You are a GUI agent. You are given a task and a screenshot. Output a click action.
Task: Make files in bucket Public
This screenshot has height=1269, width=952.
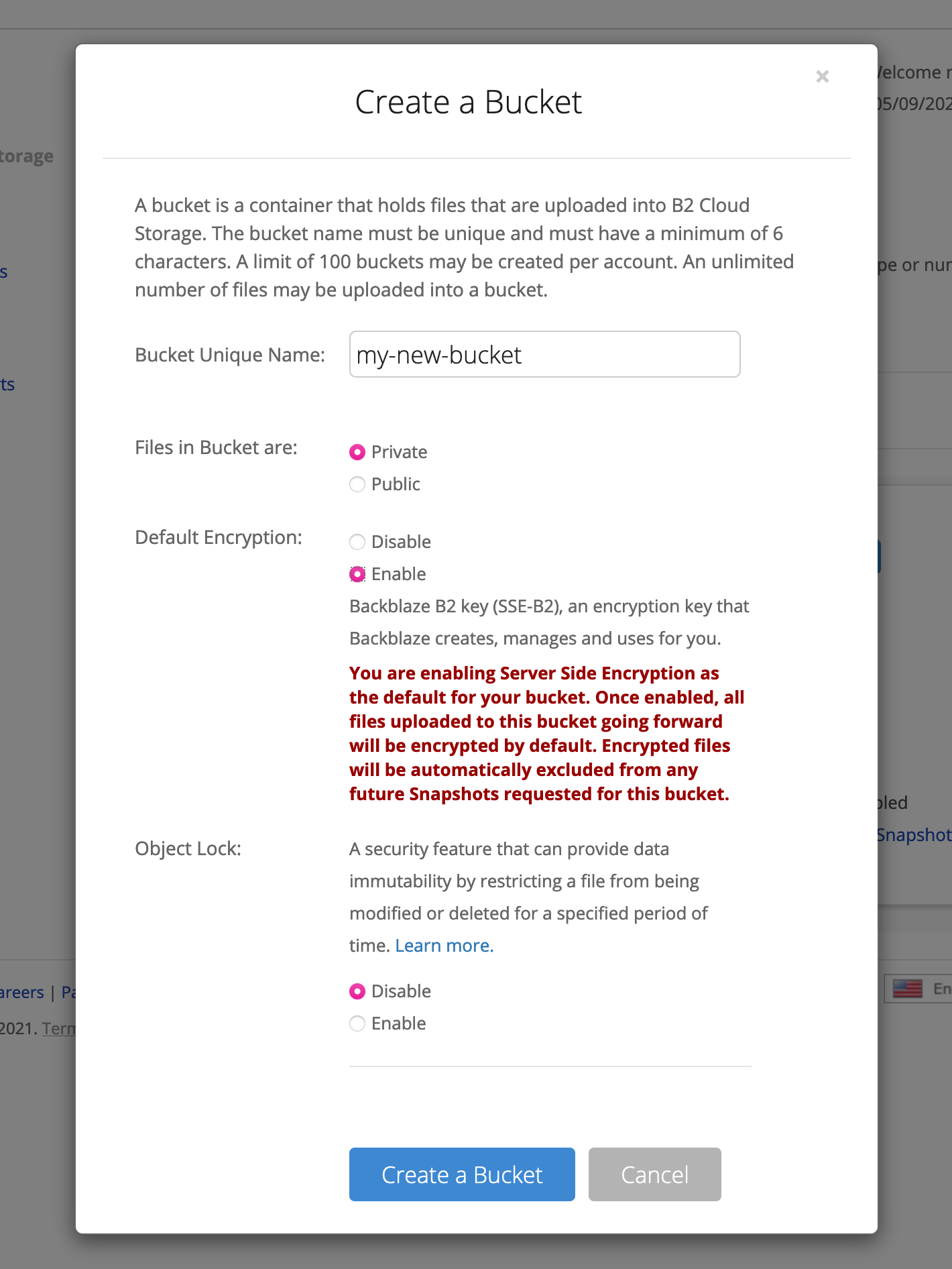coord(357,484)
